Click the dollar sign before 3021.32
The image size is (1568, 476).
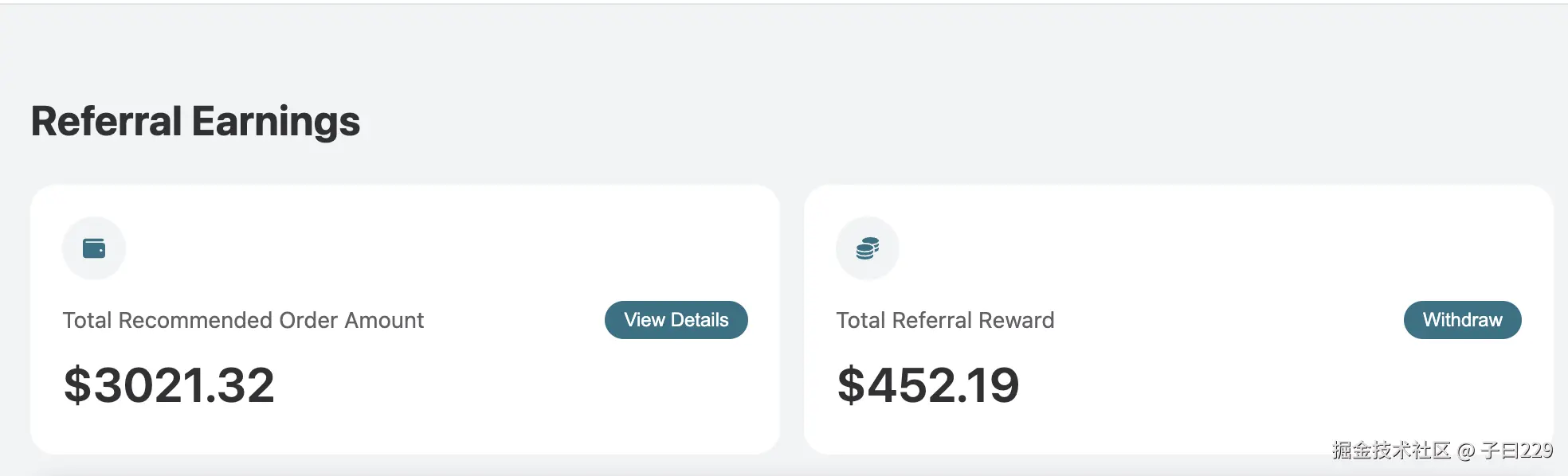point(77,385)
